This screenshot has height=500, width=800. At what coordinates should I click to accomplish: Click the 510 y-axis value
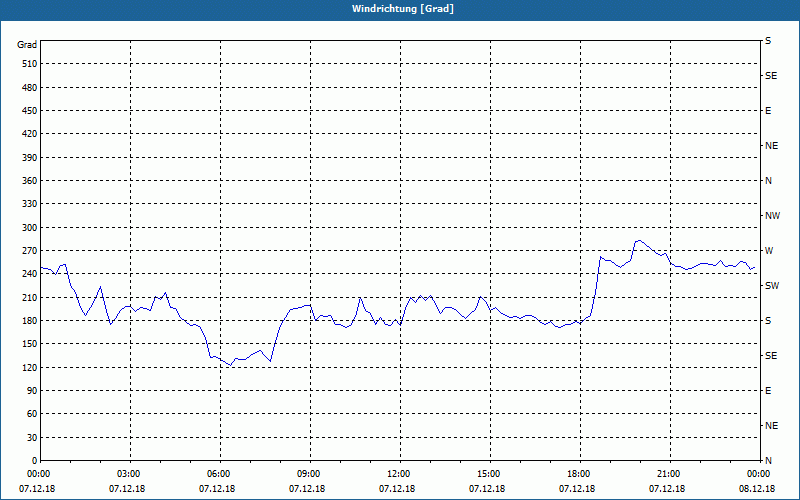point(30,64)
